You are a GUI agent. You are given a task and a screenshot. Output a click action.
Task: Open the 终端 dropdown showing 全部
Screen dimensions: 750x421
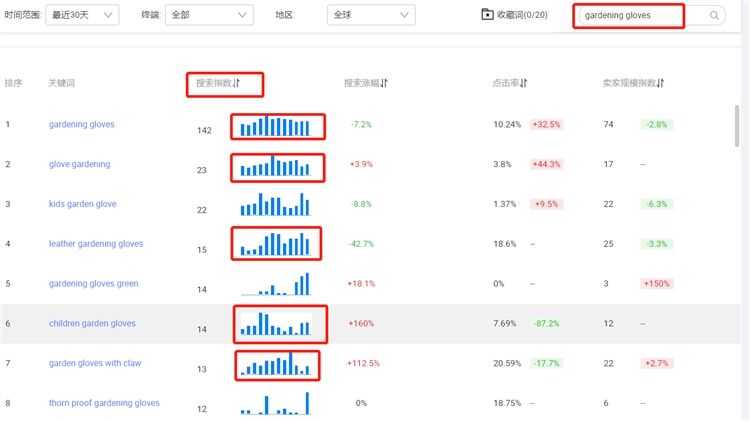[x=209, y=15]
